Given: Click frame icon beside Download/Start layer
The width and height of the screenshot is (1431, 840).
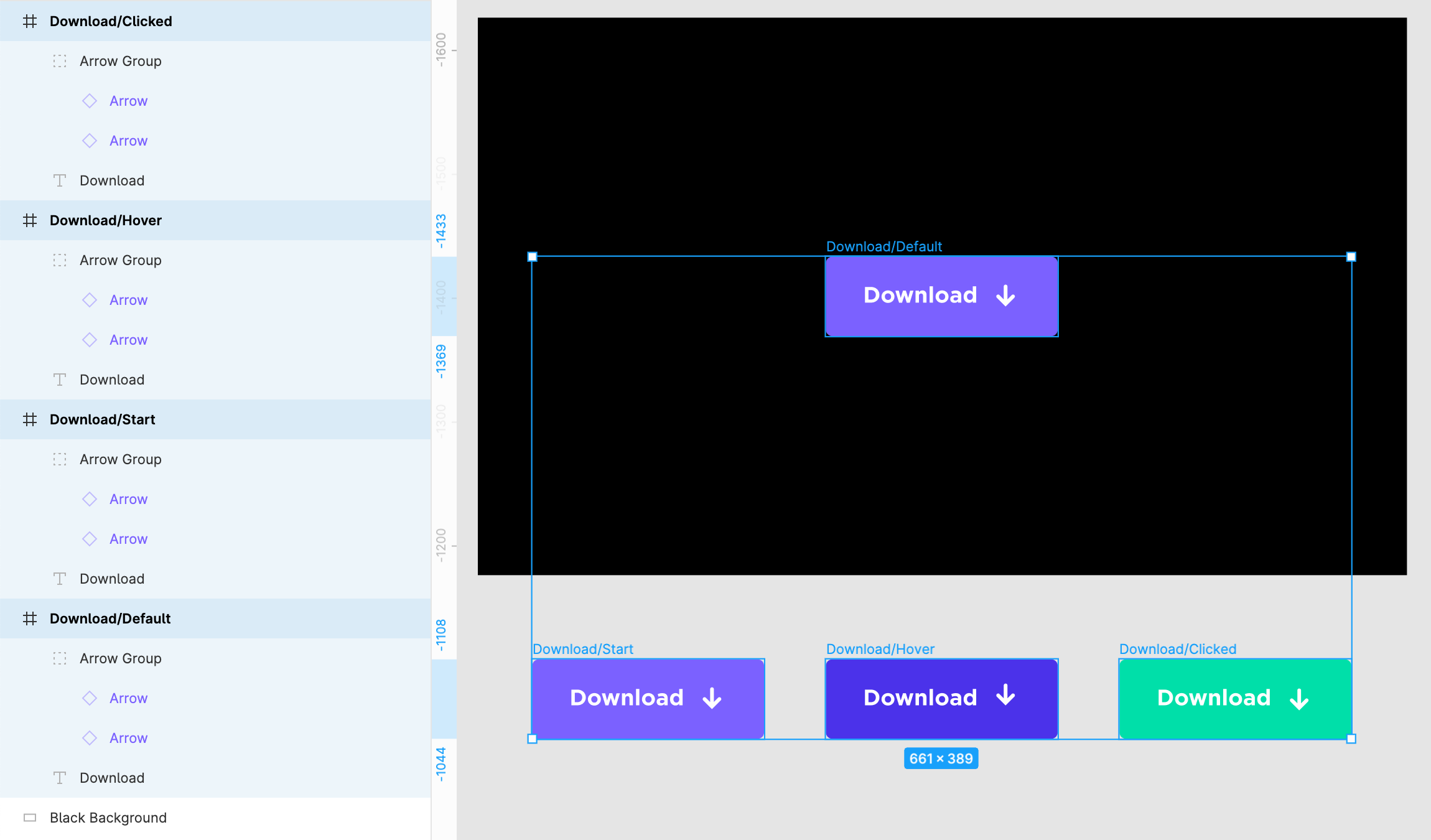Looking at the screenshot, I should [29, 419].
